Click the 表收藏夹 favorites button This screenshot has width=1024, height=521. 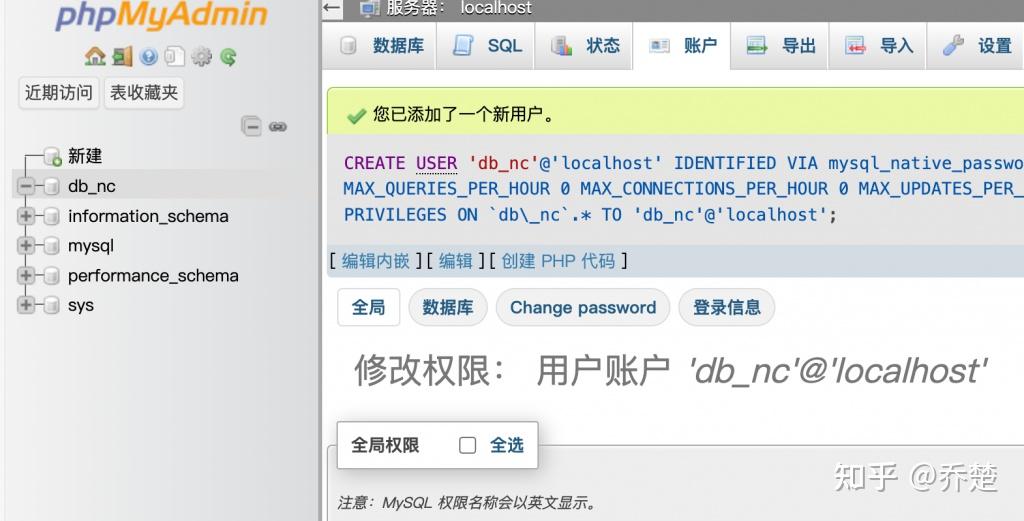(144, 93)
